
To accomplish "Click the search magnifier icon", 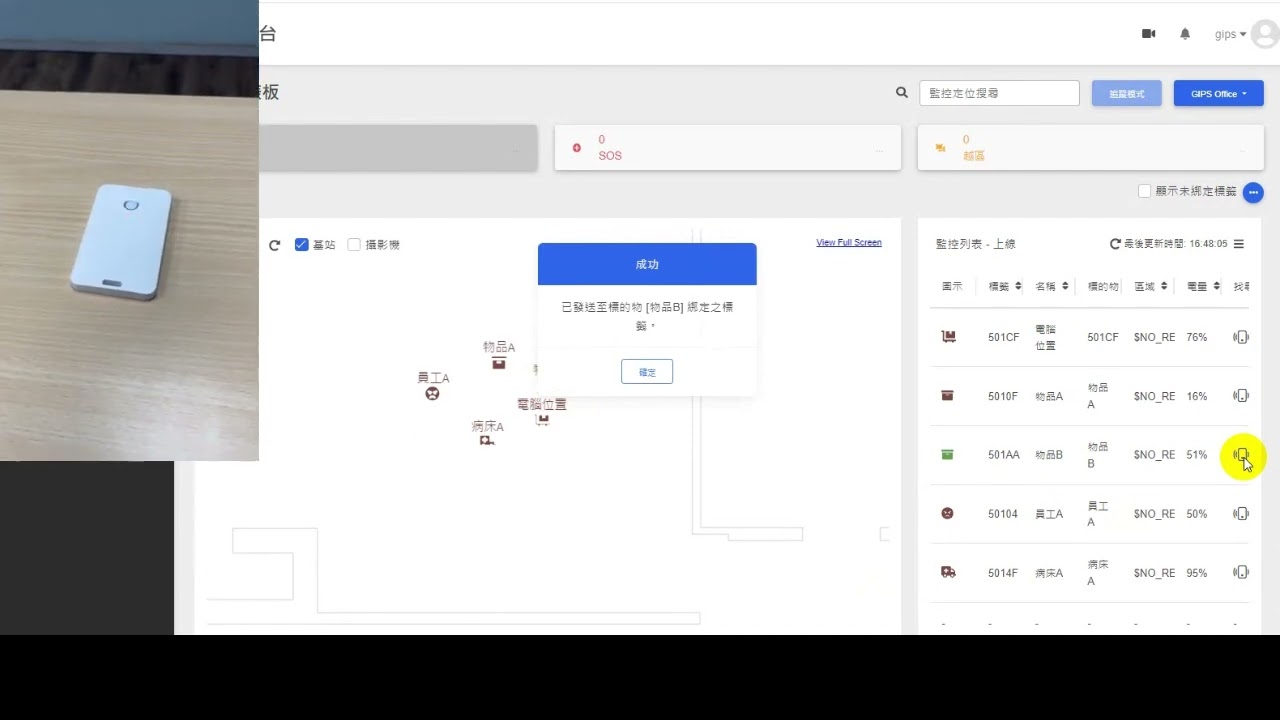I will [902, 93].
